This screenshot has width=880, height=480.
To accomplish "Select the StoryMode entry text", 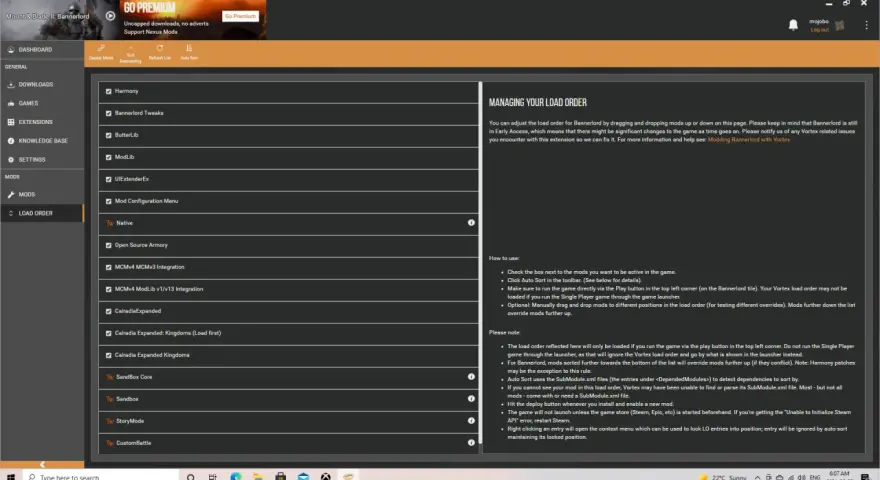I will point(130,421).
